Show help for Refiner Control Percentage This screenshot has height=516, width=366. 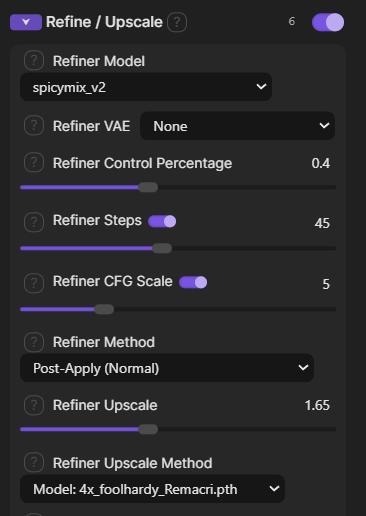pyautogui.click(x=34, y=163)
